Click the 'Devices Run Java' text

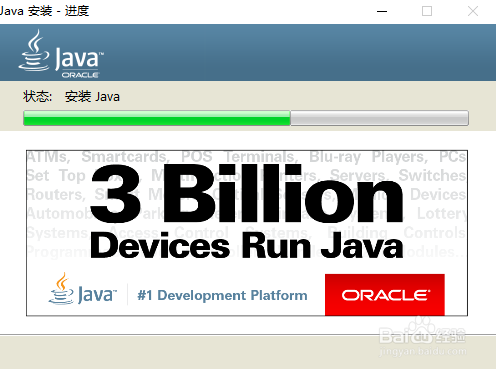247,246
